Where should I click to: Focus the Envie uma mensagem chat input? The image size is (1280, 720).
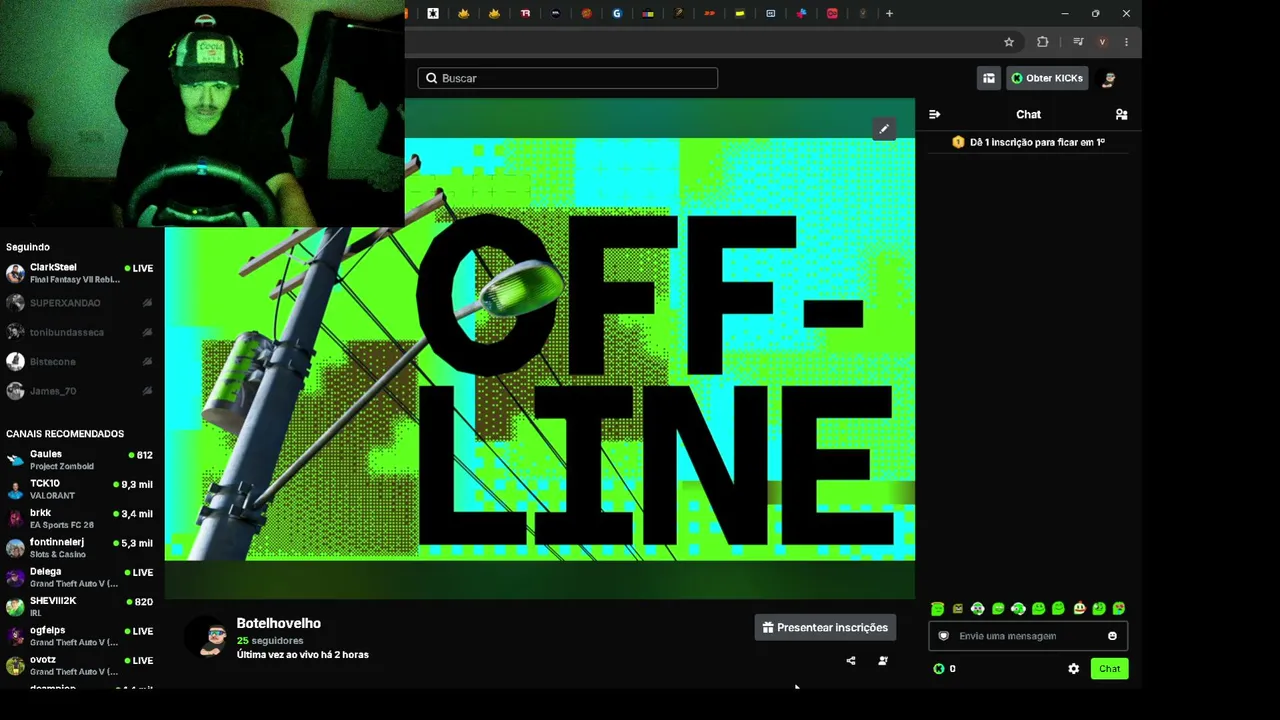click(x=1028, y=636)
